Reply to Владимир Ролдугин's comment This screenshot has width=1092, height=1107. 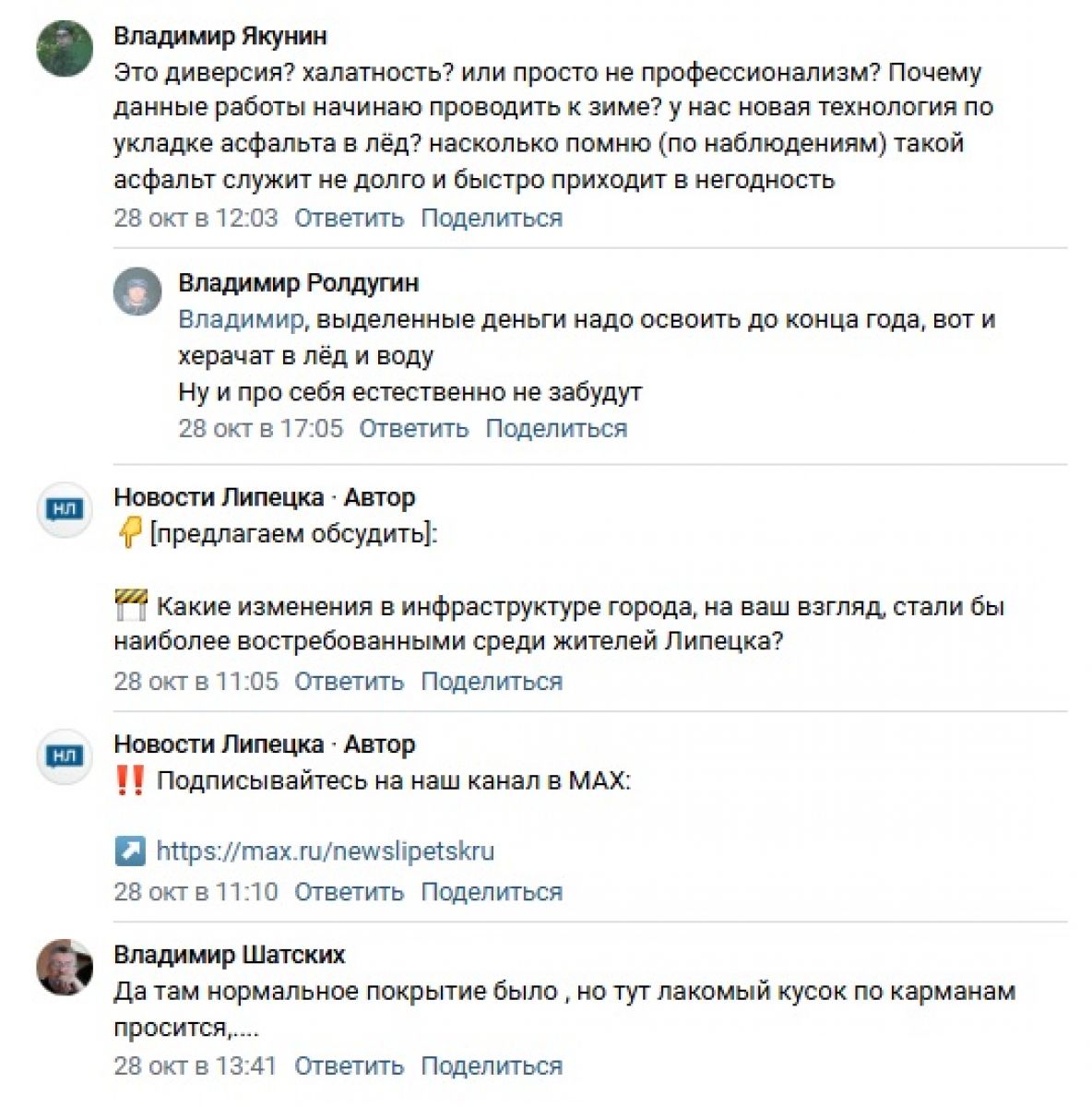click(x=413, y=428)
